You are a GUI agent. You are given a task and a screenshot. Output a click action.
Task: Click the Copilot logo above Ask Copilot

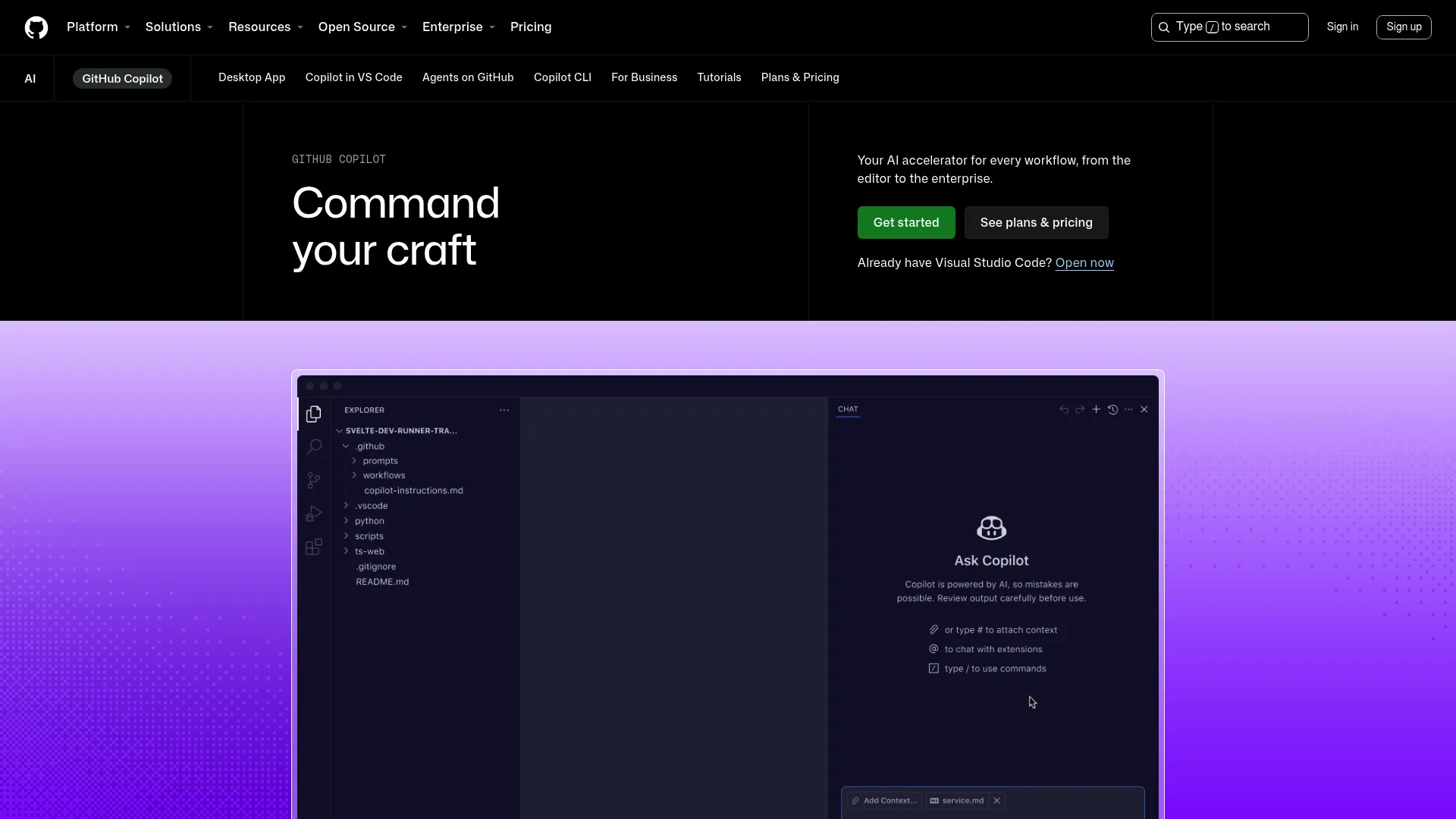(x=991, y=528)
